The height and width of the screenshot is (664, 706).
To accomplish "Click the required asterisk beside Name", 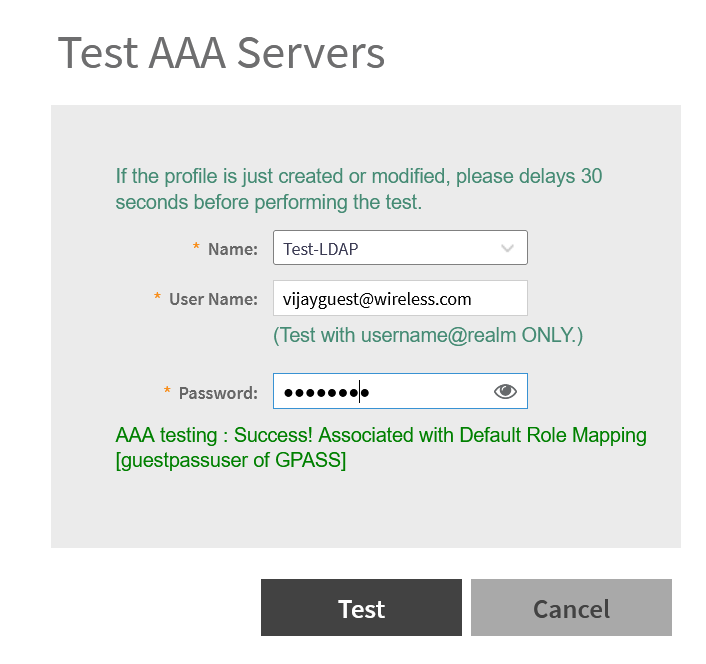I will tap(196, 248).
